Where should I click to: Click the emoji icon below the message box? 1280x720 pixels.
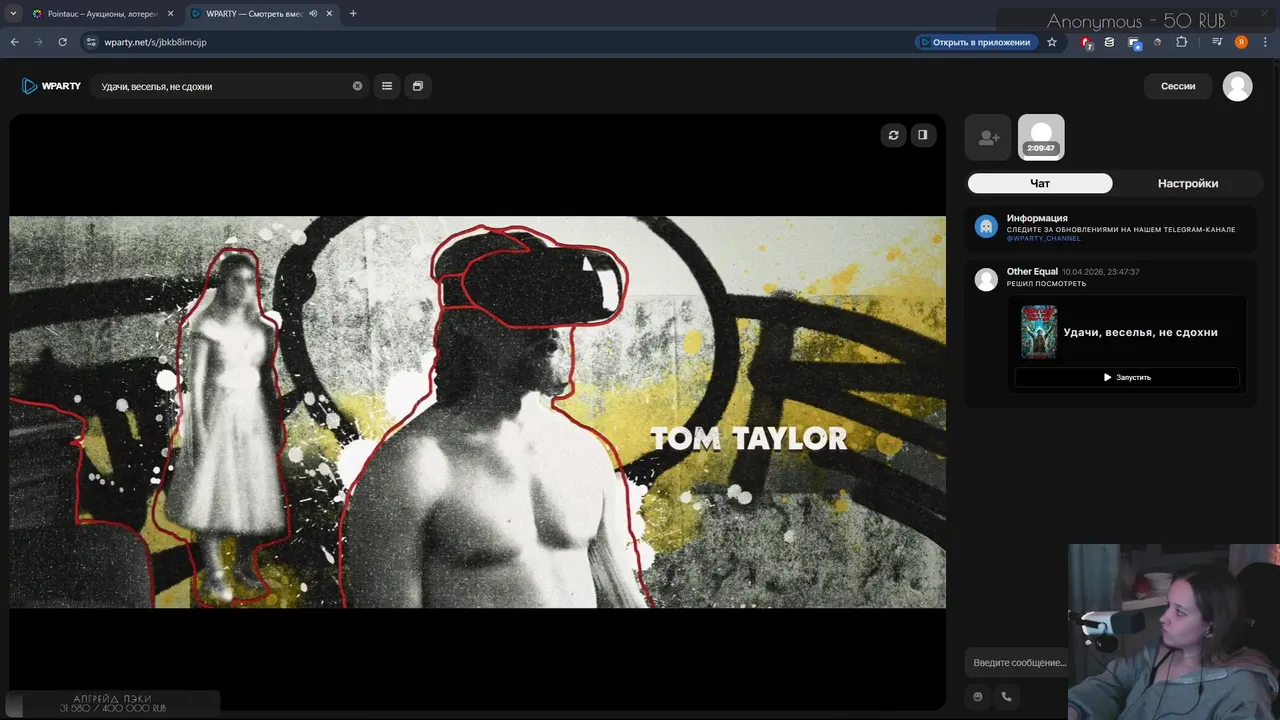[x=978, y=697]
